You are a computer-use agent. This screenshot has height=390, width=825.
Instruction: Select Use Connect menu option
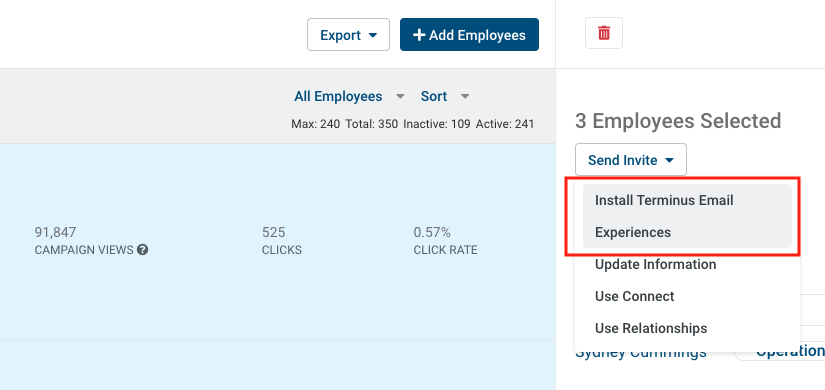tap(687, 296)
